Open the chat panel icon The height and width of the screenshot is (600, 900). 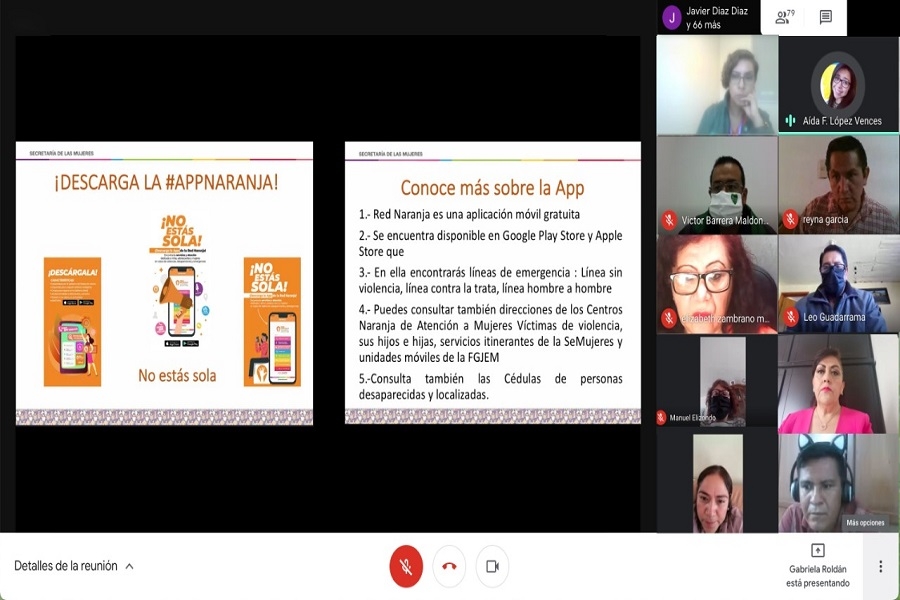826,17
